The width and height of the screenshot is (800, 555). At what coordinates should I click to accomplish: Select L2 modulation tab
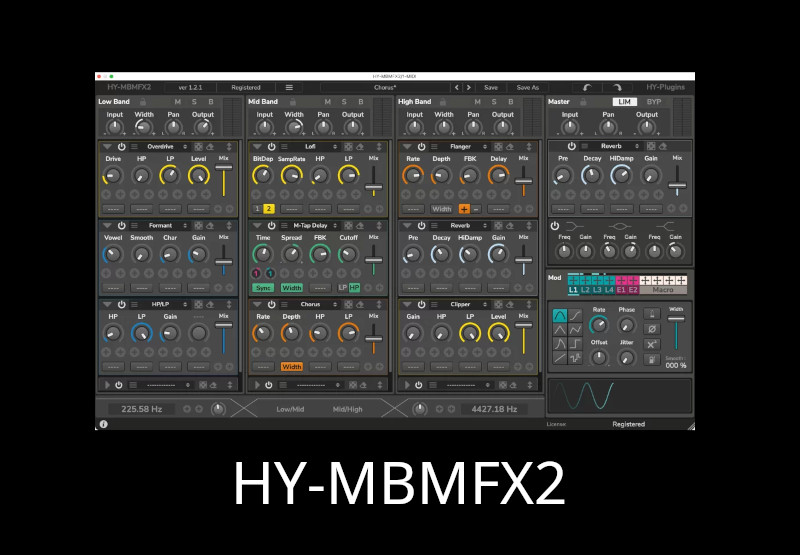[585, 290]
